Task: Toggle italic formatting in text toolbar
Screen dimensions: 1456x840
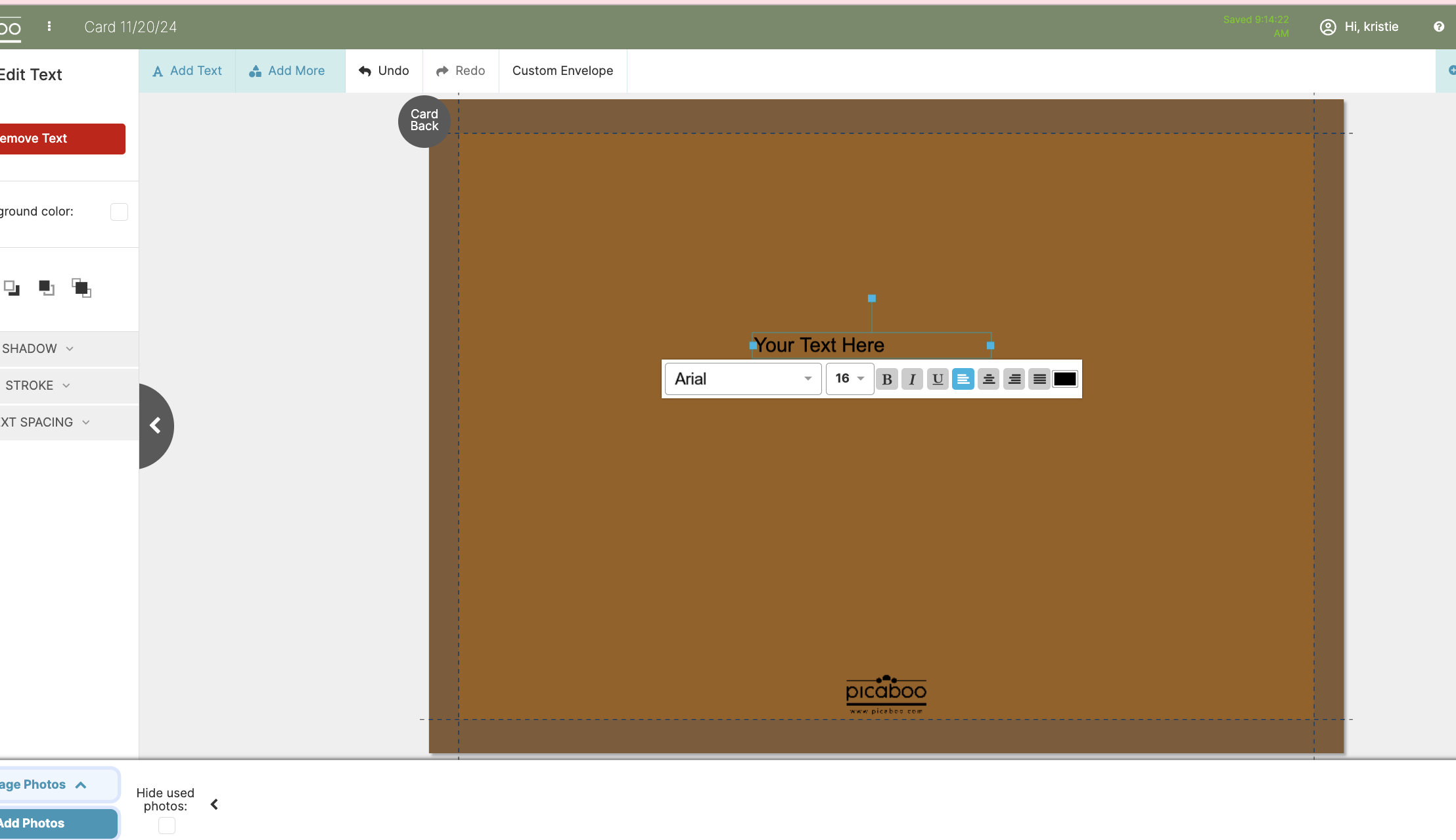Action: (912, 379)
